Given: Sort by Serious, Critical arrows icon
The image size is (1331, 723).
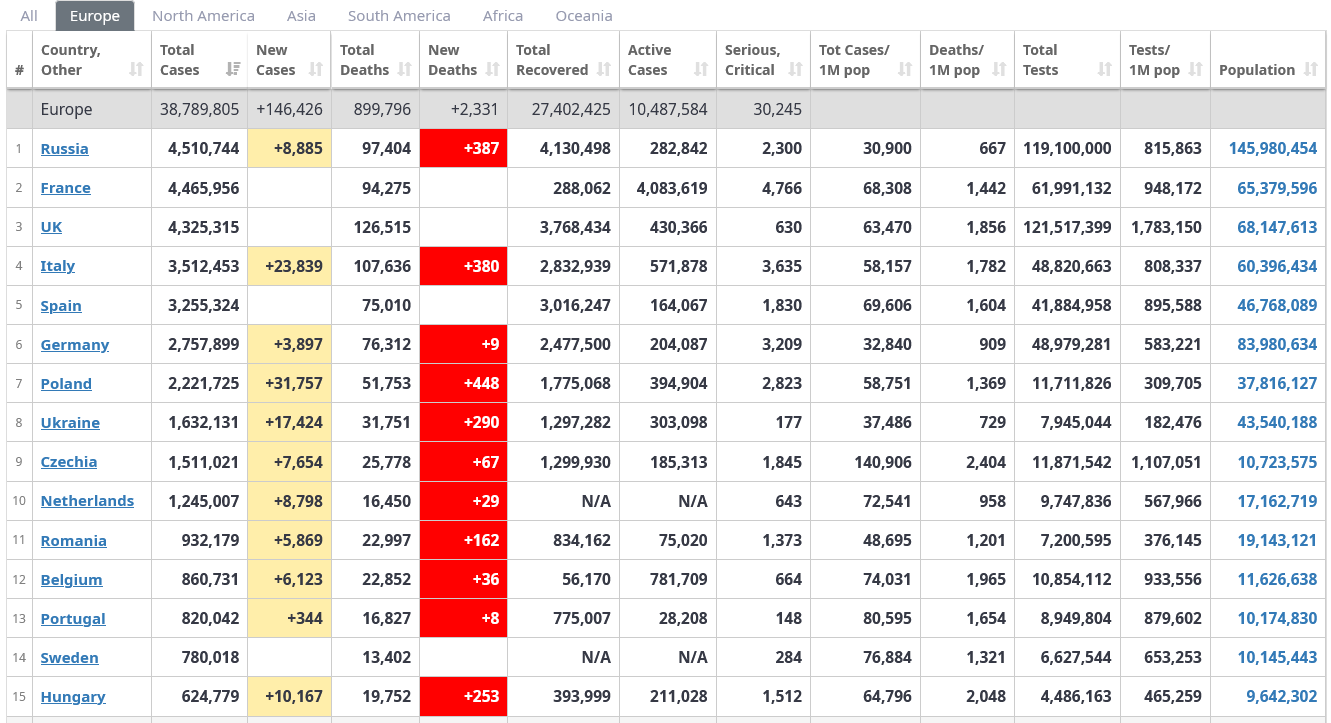Looking at the screenshot, I should tap(795, 70).
